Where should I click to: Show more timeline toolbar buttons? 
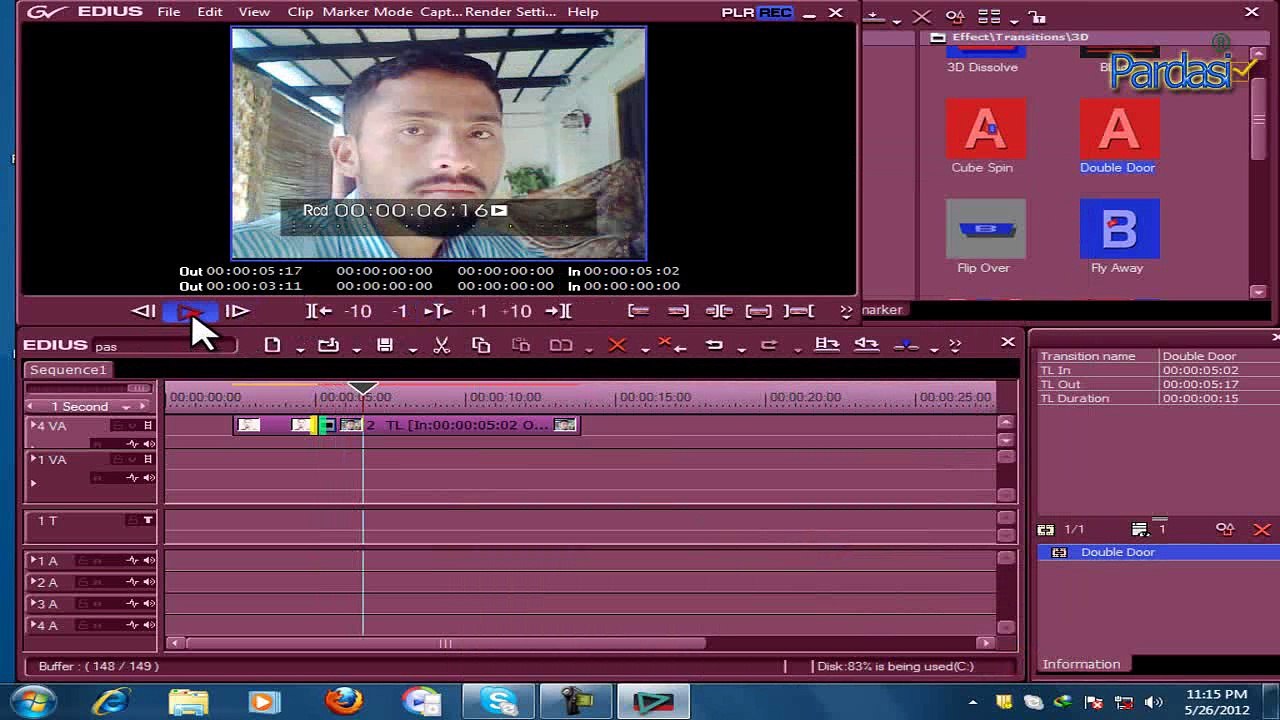click(954, 345)
